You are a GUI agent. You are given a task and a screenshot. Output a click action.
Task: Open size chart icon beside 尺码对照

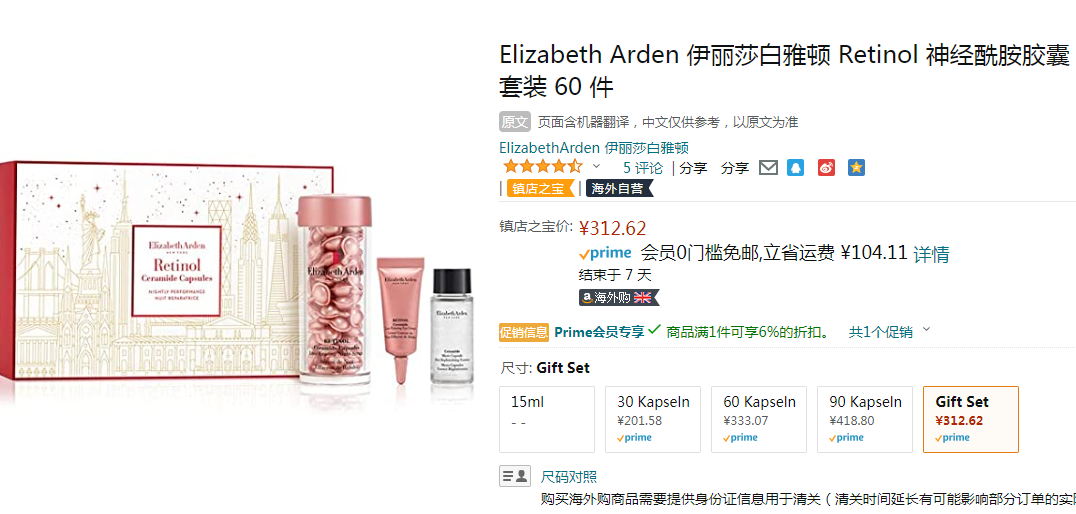click(x=515, y=476)
